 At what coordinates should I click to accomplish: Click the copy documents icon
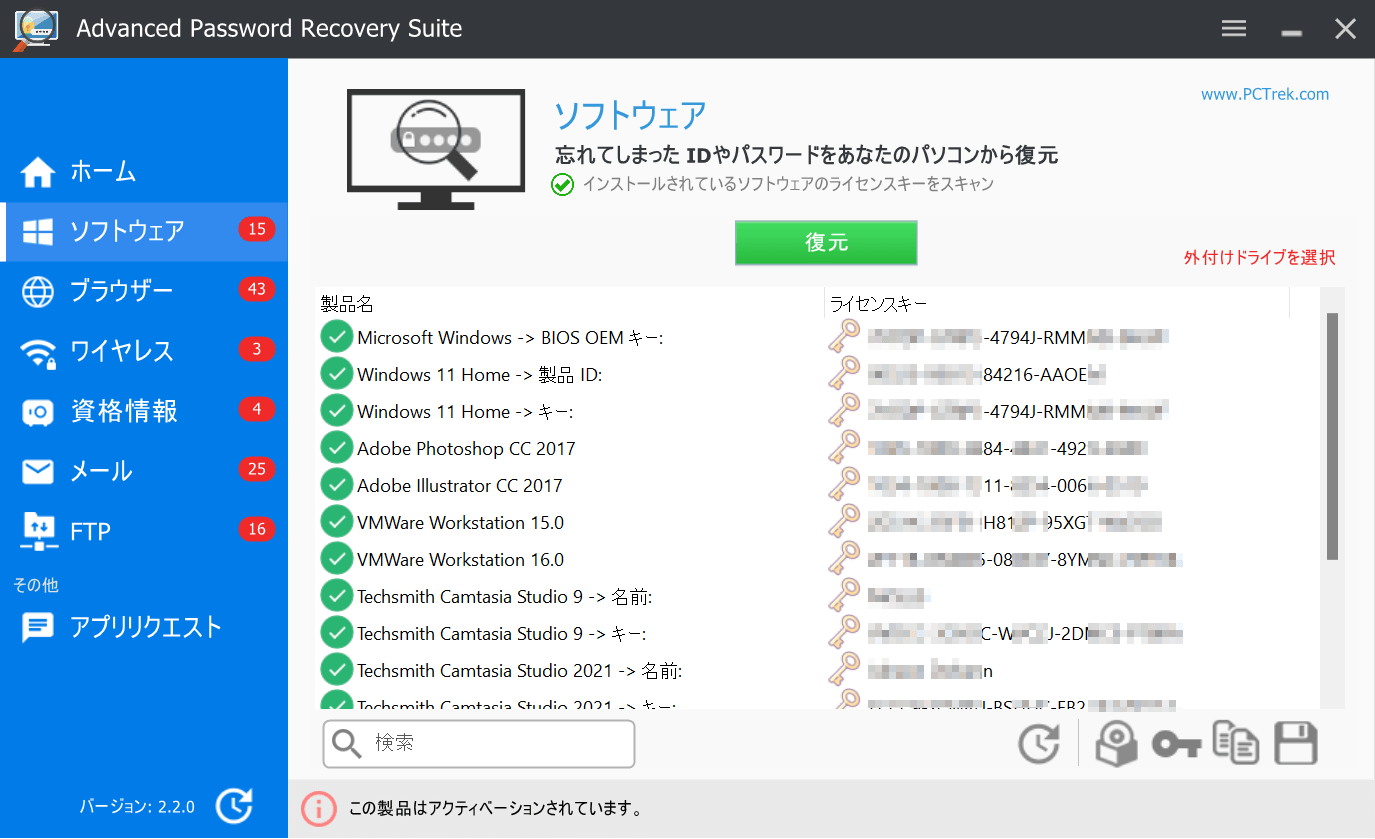point(1236,743)
